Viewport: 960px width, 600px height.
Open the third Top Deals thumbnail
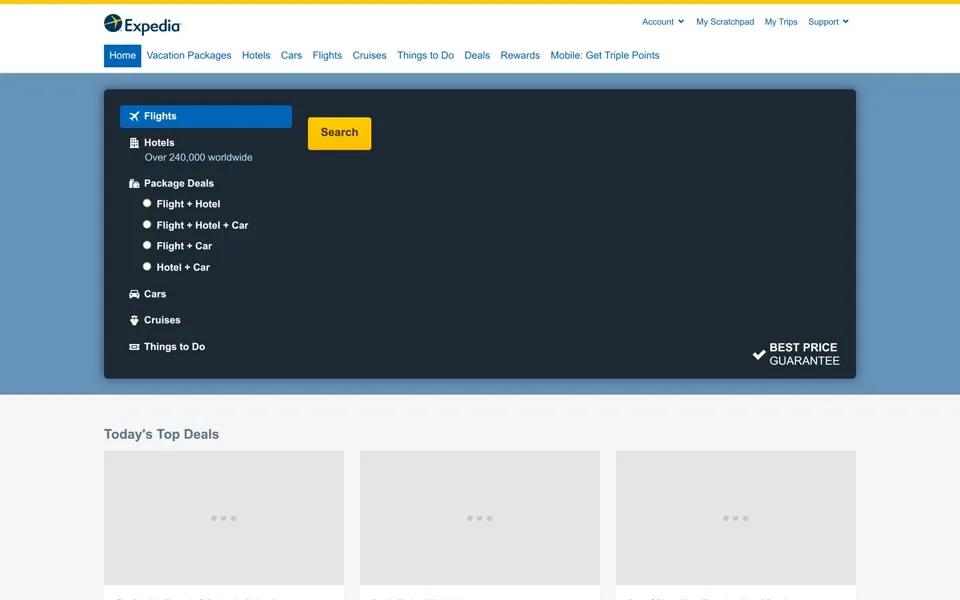(x=736, y=518)
